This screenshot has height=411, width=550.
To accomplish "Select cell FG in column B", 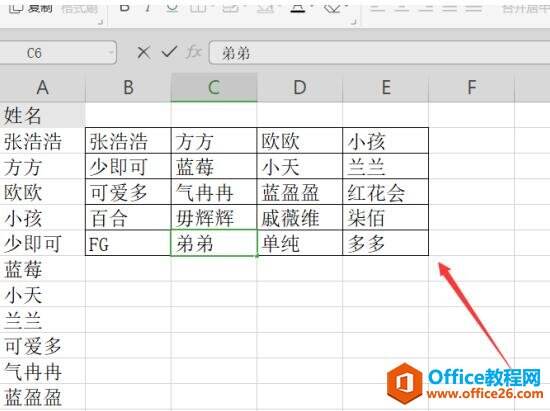I will (128, 243).
